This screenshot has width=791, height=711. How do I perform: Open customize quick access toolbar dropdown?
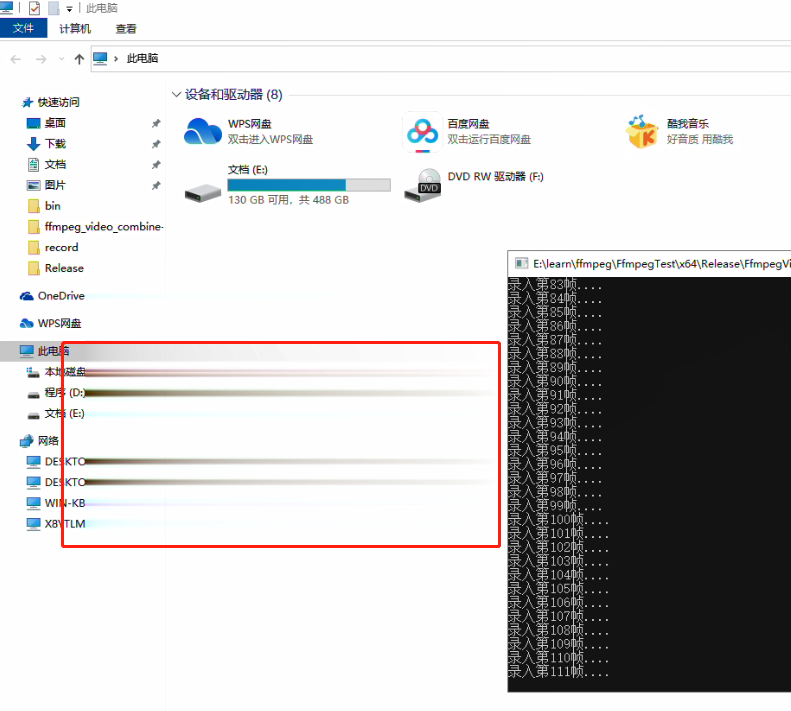point(70,9)
